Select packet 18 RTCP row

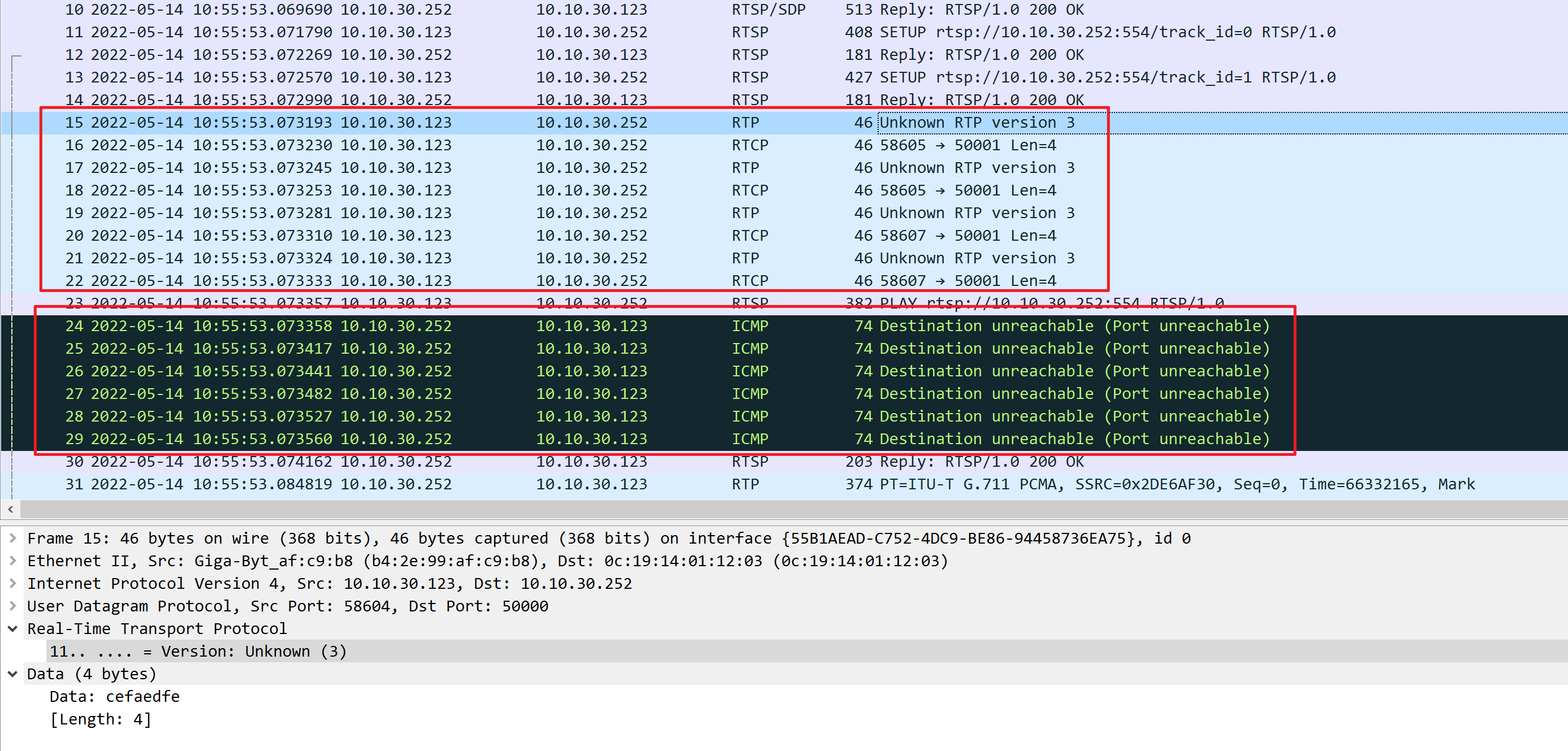784,190
